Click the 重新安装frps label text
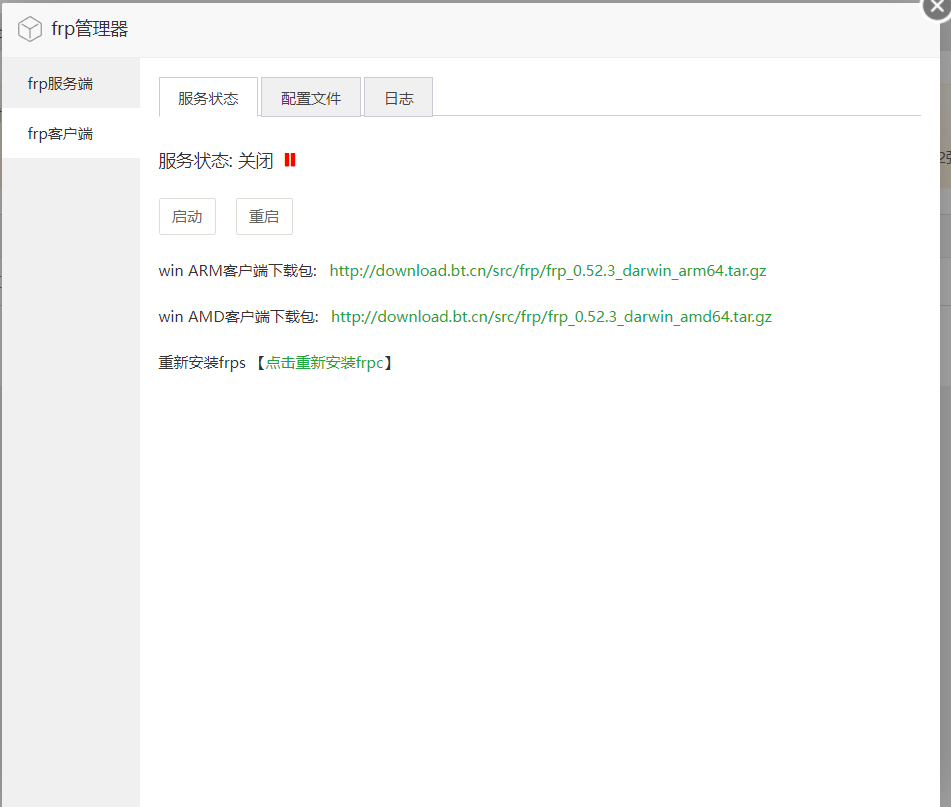 202,362
